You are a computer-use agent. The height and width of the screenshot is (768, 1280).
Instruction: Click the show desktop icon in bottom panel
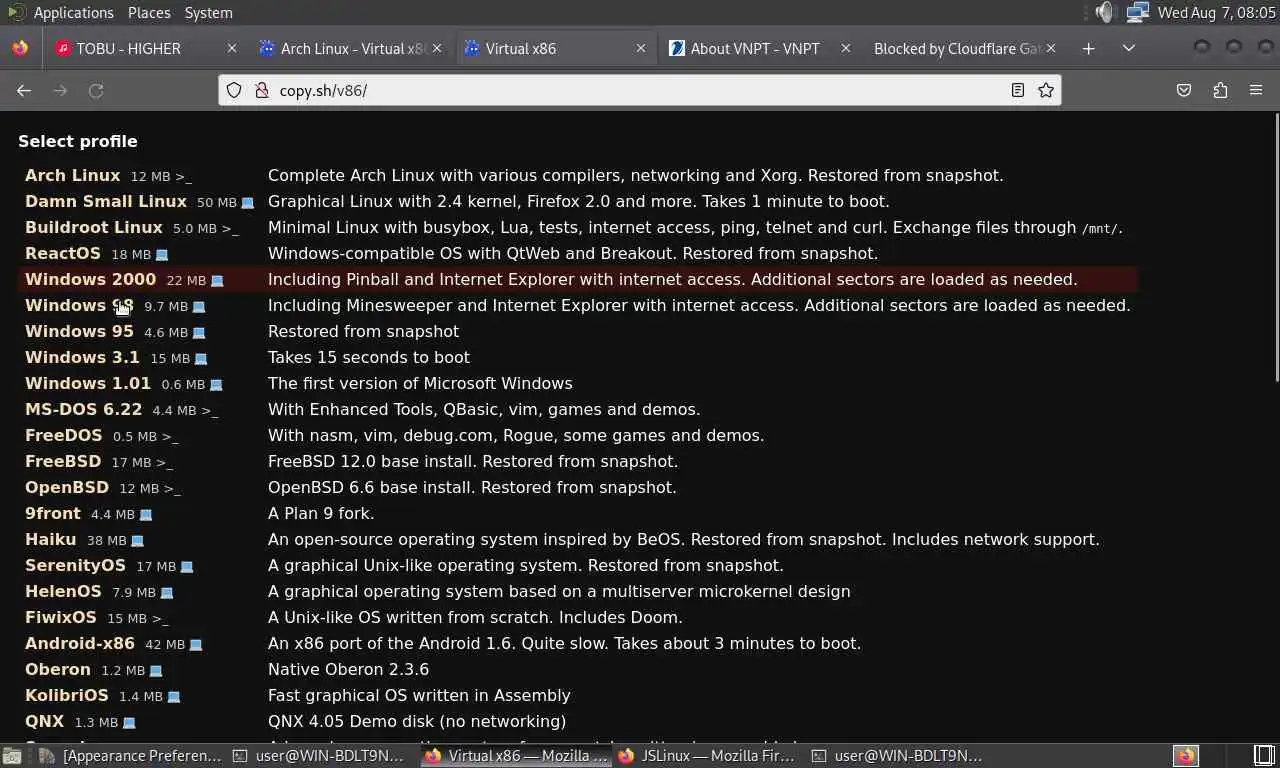(12, 756)
